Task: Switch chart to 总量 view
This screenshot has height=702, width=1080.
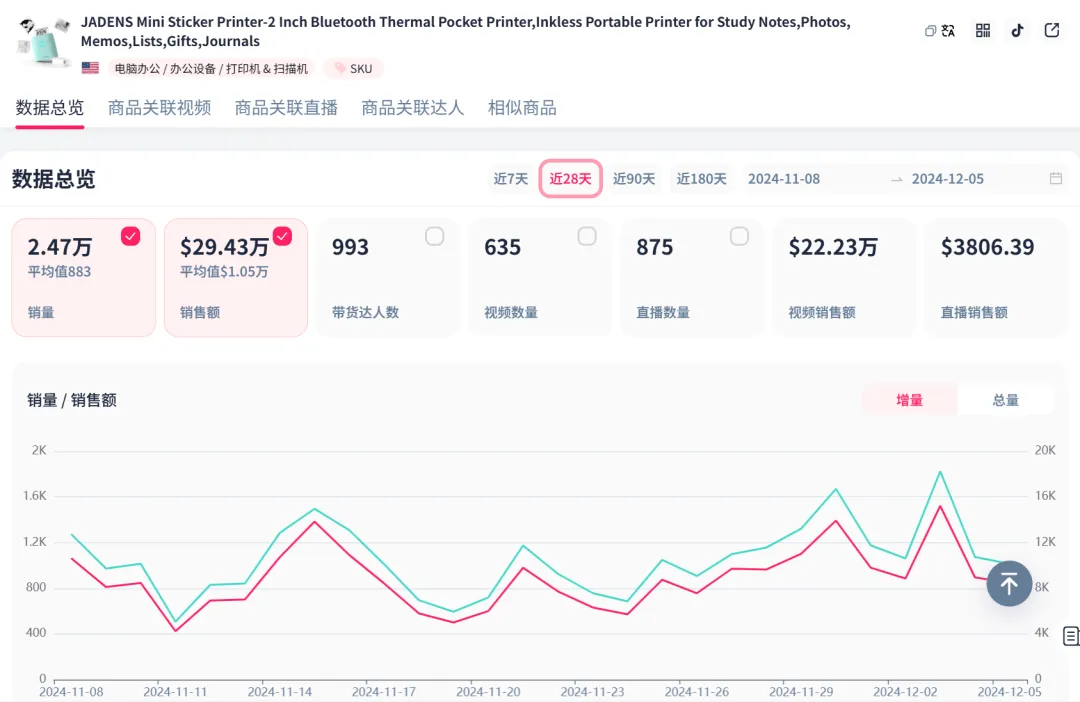Action: 1005,400
